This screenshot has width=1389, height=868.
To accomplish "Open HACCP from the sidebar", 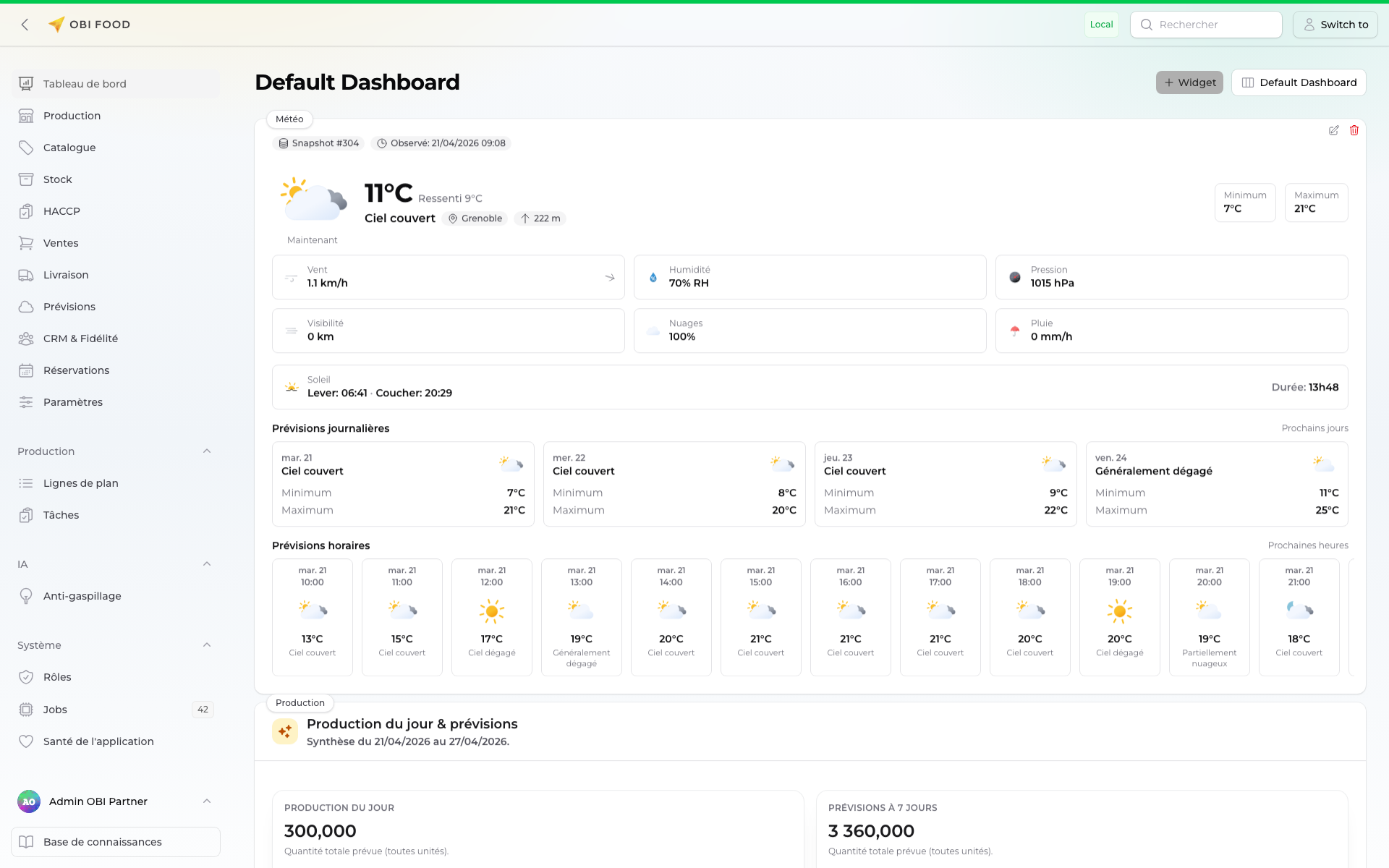I will coord(61,211).
